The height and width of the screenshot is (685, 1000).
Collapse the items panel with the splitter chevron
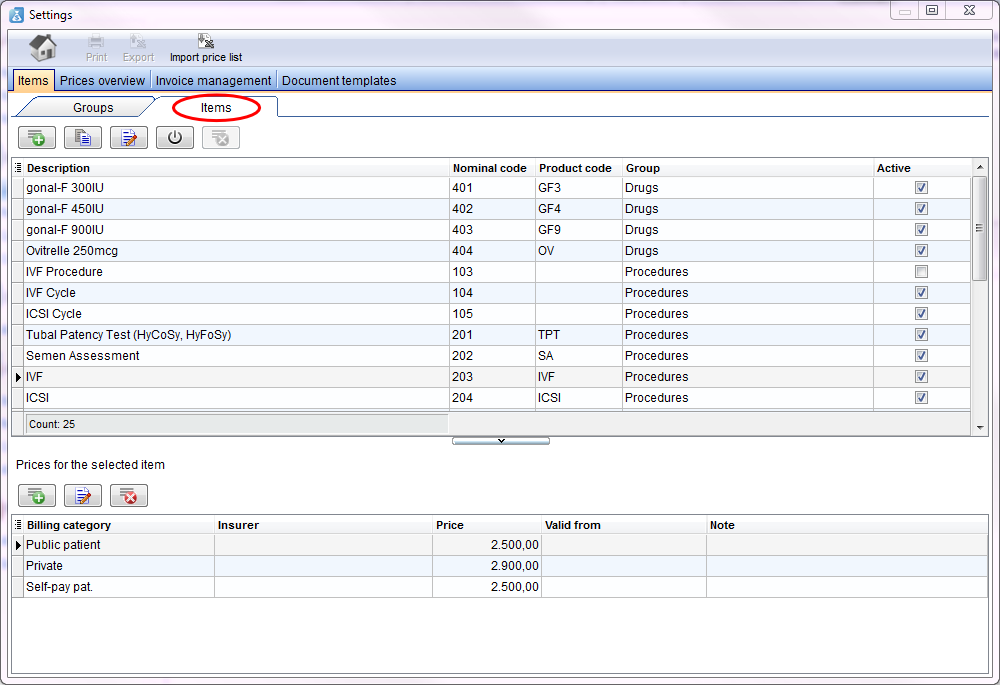[x=501, y=441]
